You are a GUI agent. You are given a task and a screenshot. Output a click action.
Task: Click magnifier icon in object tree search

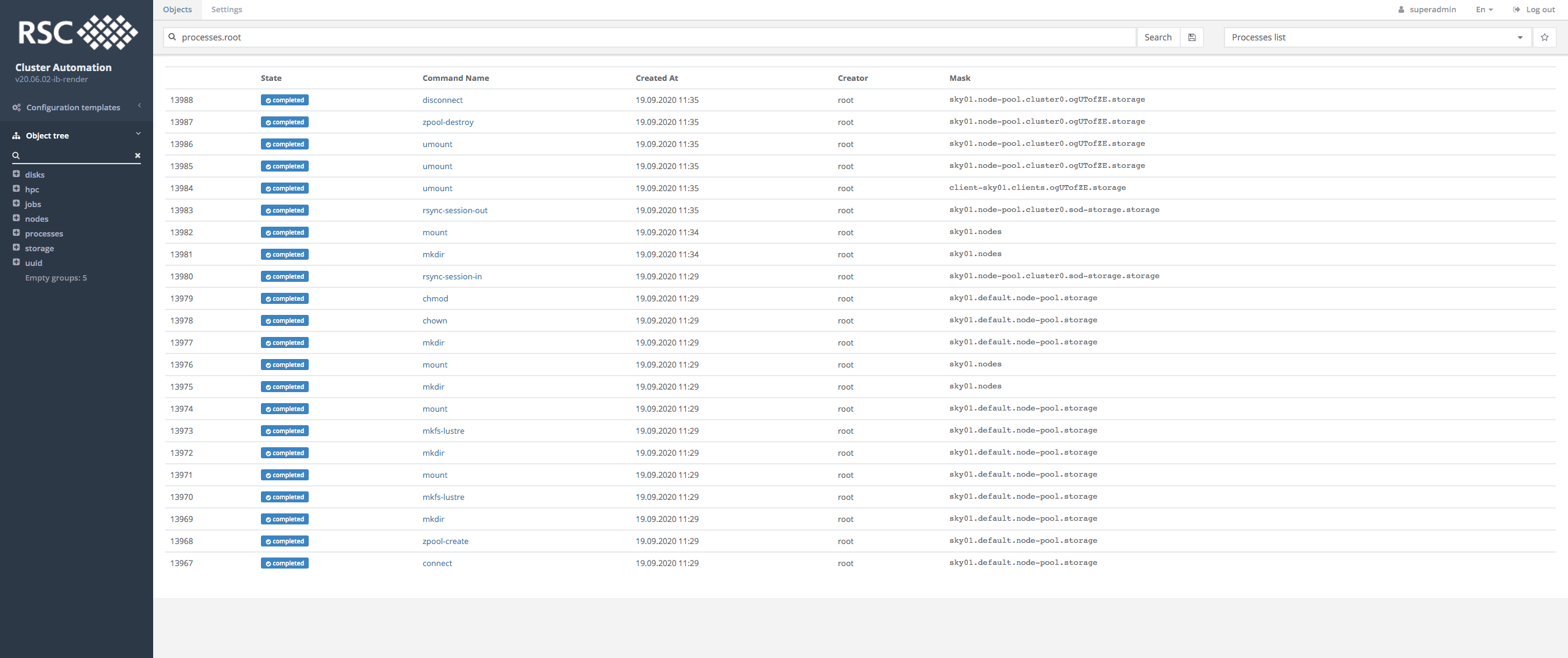17,156
